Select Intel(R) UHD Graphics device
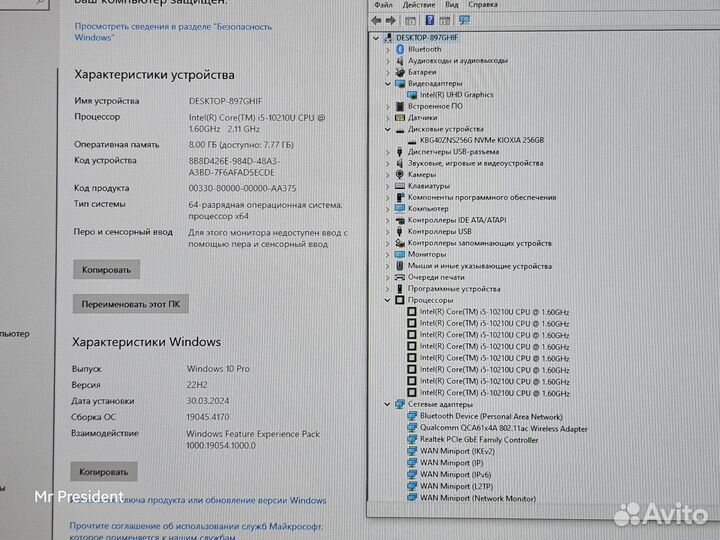Viewport: 720px width, 540px height. pyautogui.click(x=456, y=95)
